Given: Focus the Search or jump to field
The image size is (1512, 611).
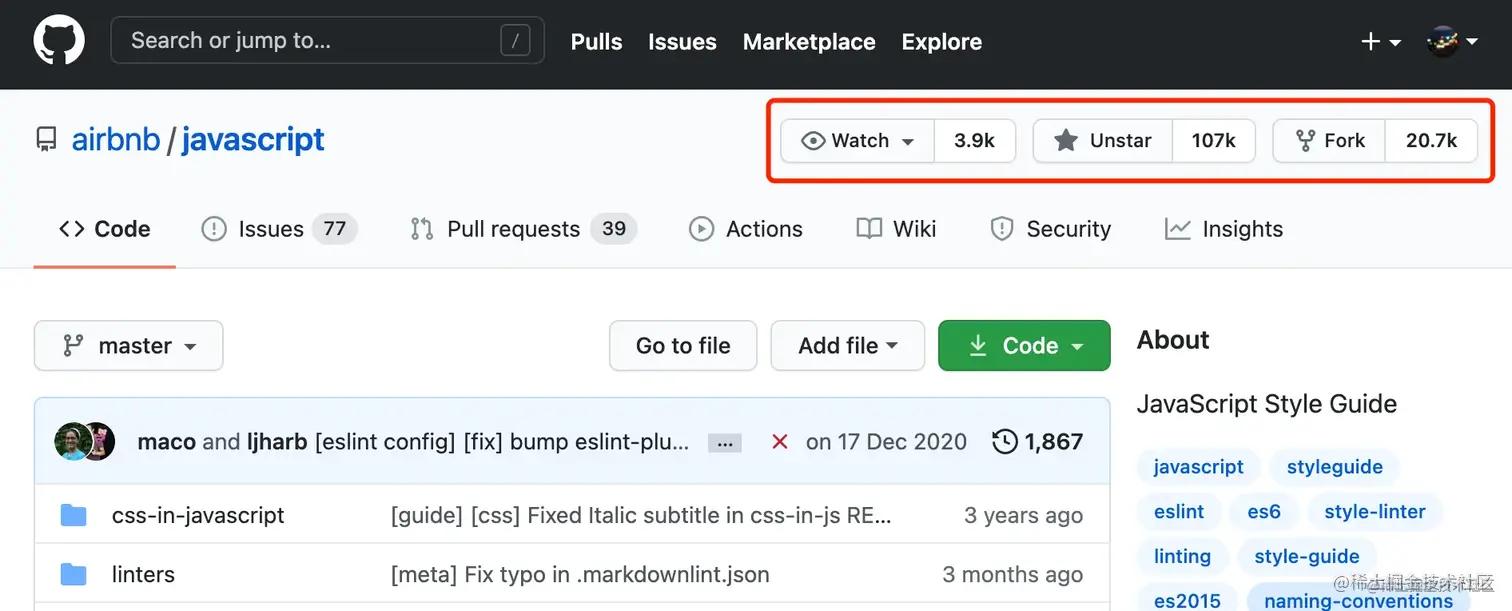Looking at the screenshot, I should [310, 41].
